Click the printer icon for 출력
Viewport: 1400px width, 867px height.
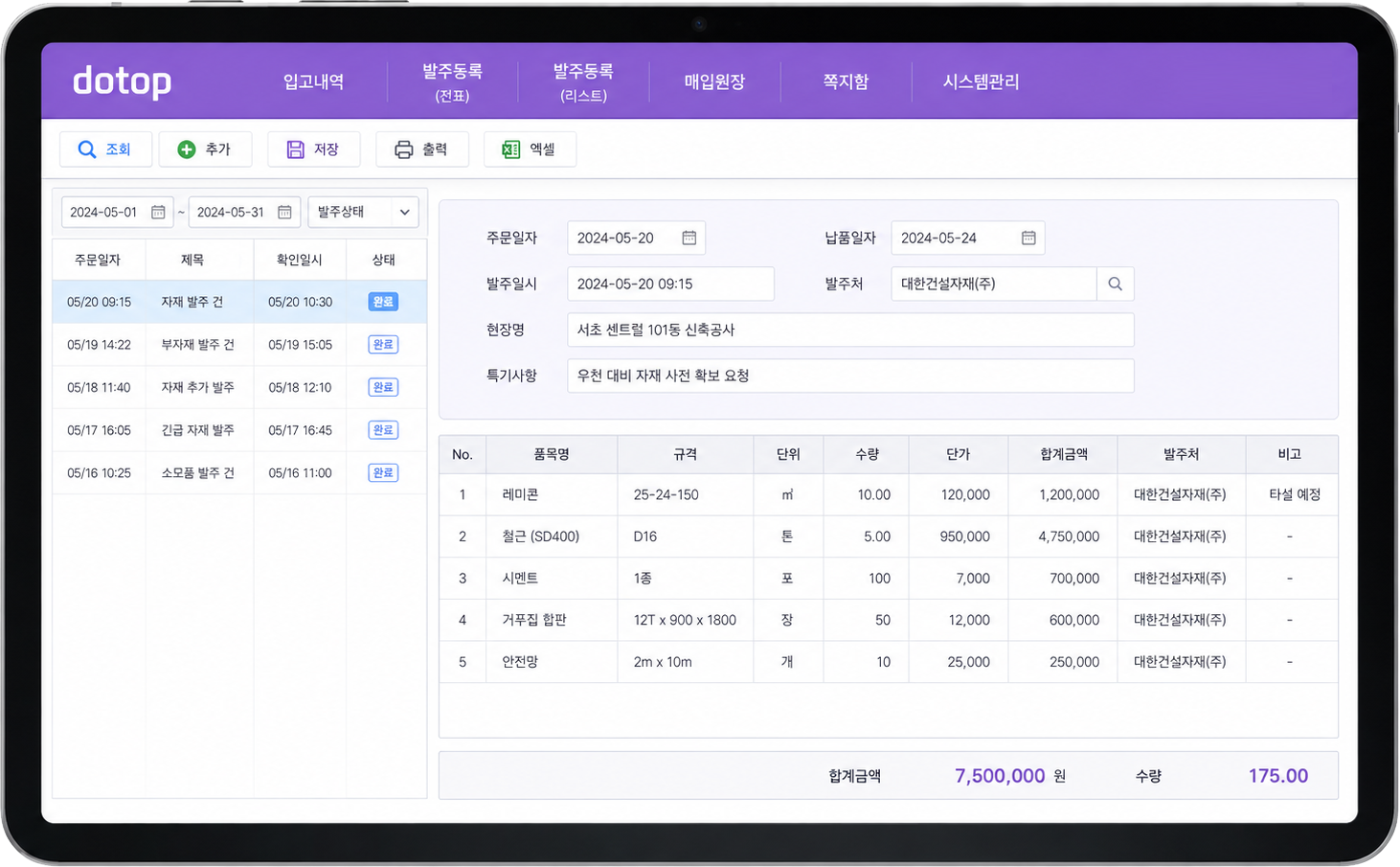404,149
